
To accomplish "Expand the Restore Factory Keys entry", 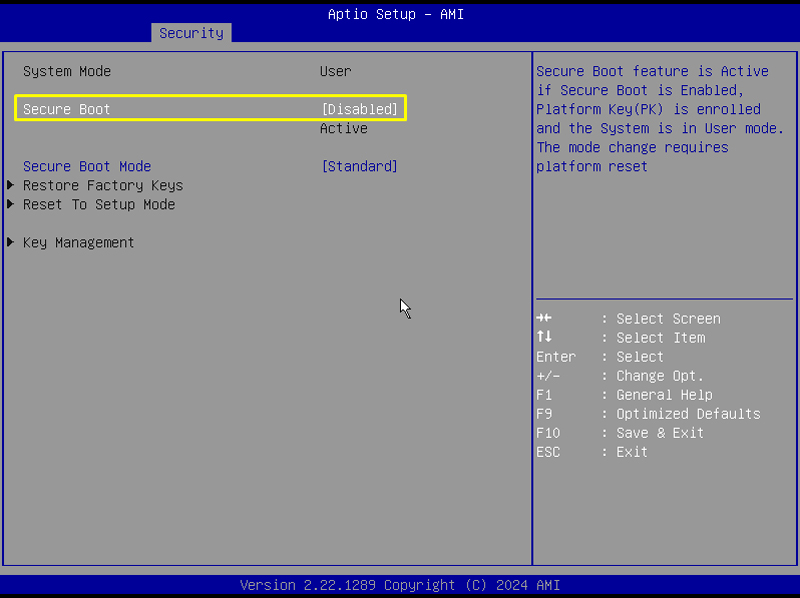I will (102, 185).
